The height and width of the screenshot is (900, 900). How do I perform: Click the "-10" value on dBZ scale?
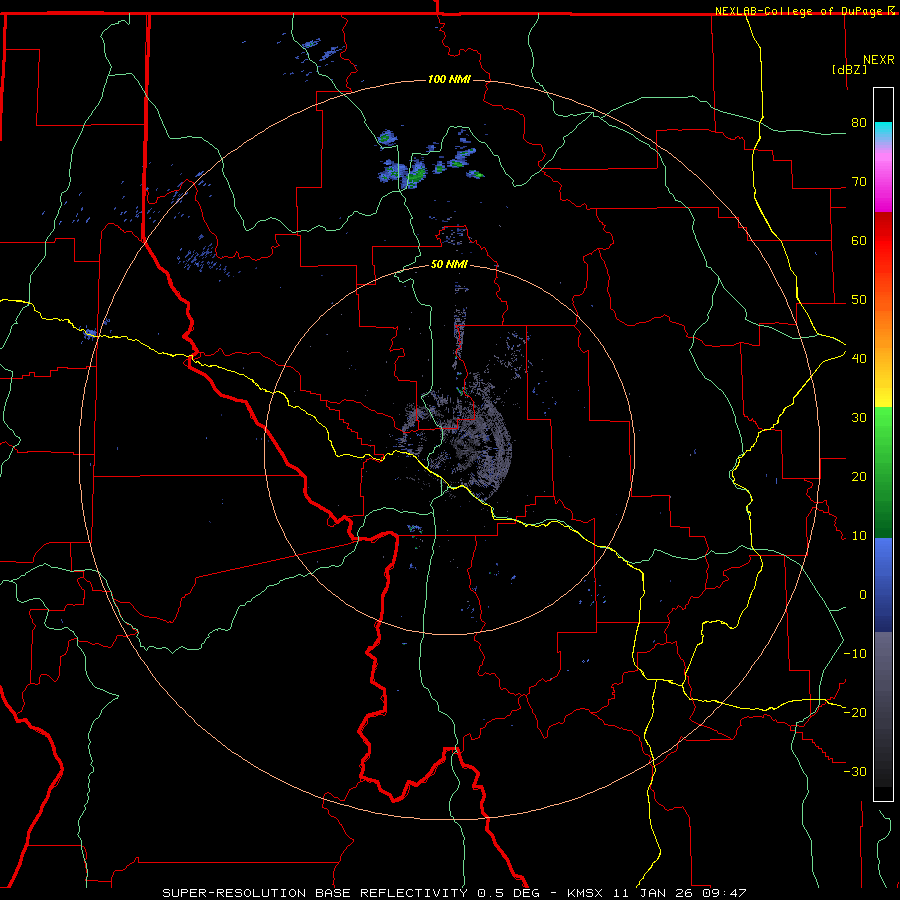point(855,654)
